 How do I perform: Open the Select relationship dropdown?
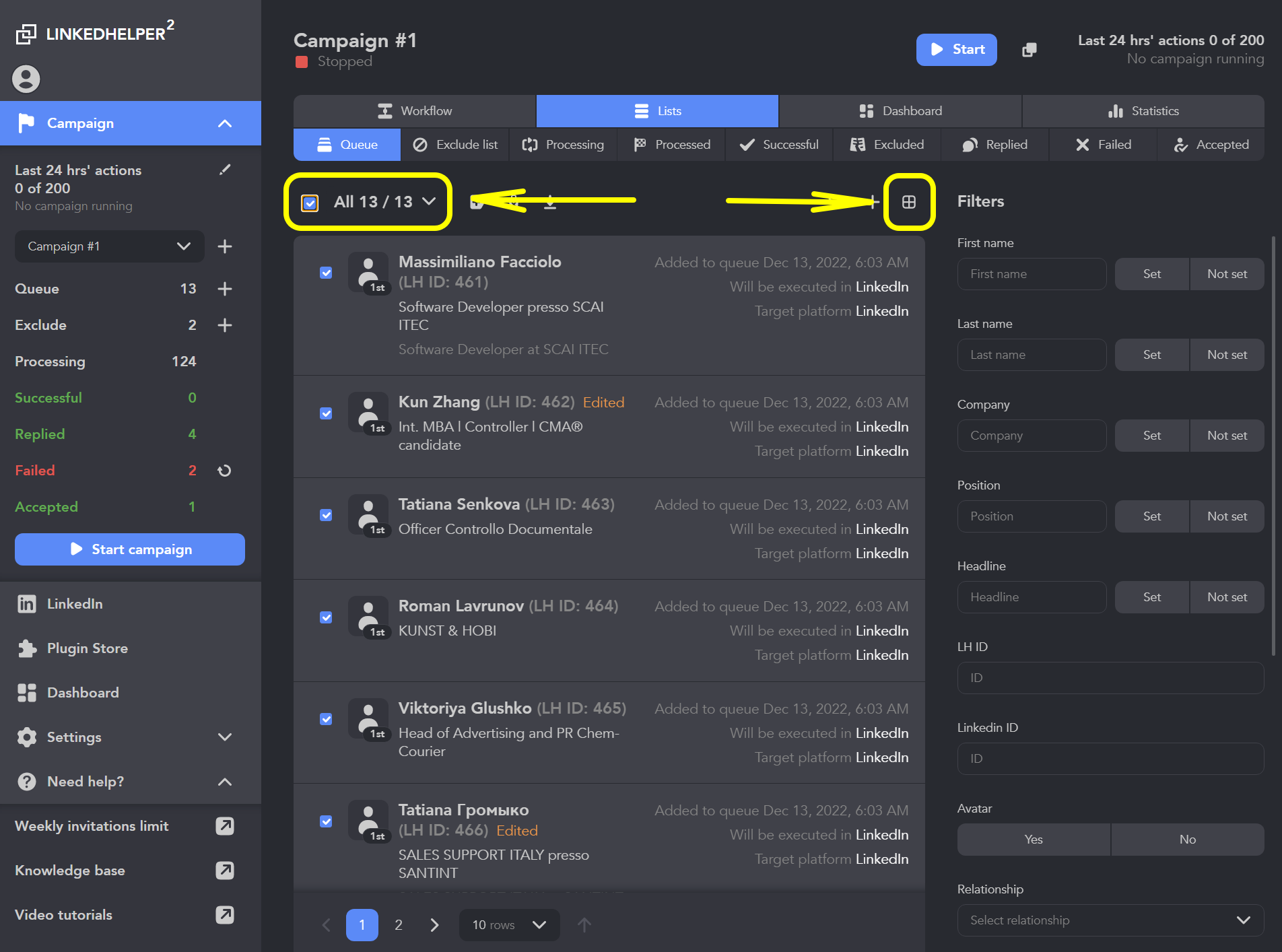pos(1110,920)
